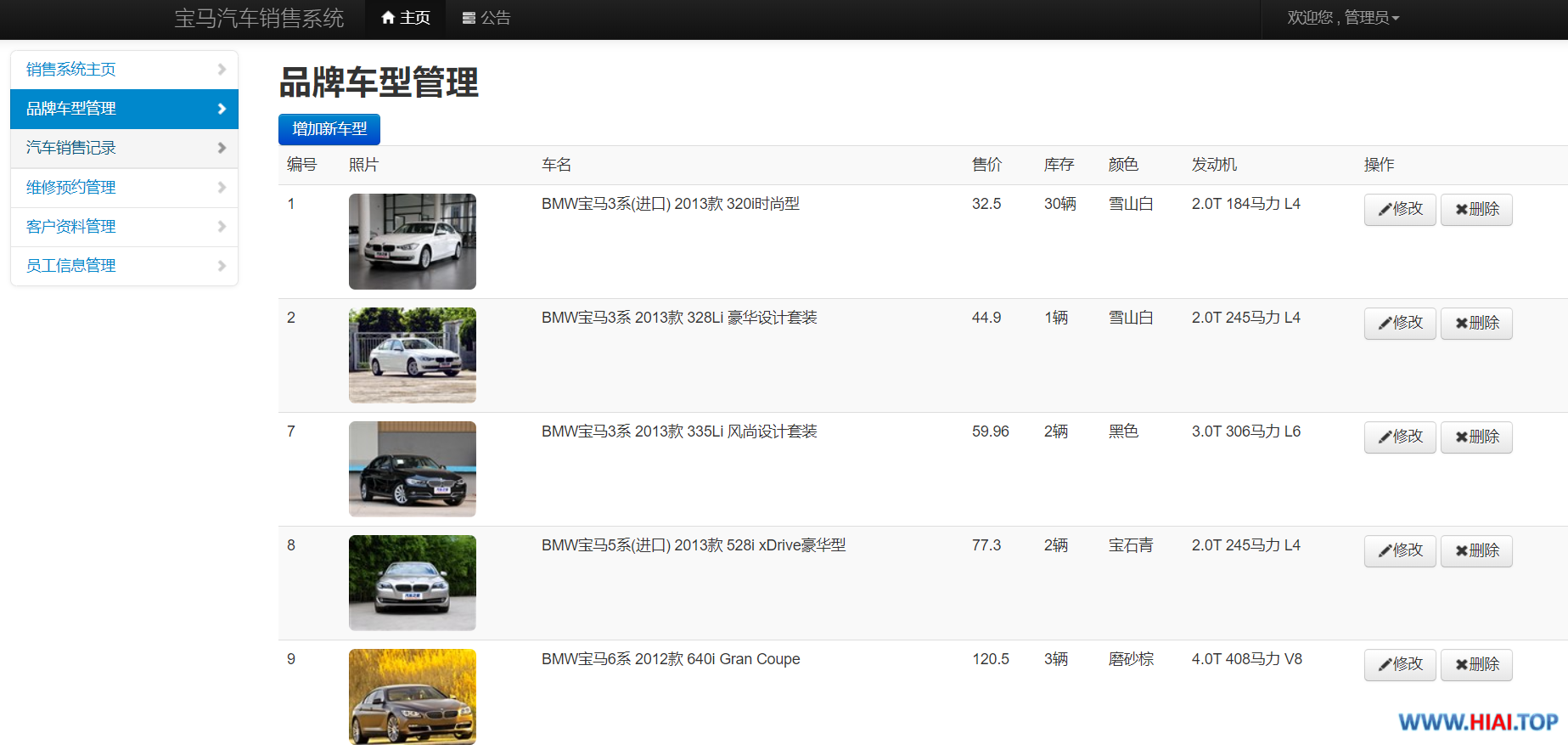This screenshot has height=750, width=1568.
Task: Click 删除 for the 335Li 风尚设计套装
Action: 1476,437
